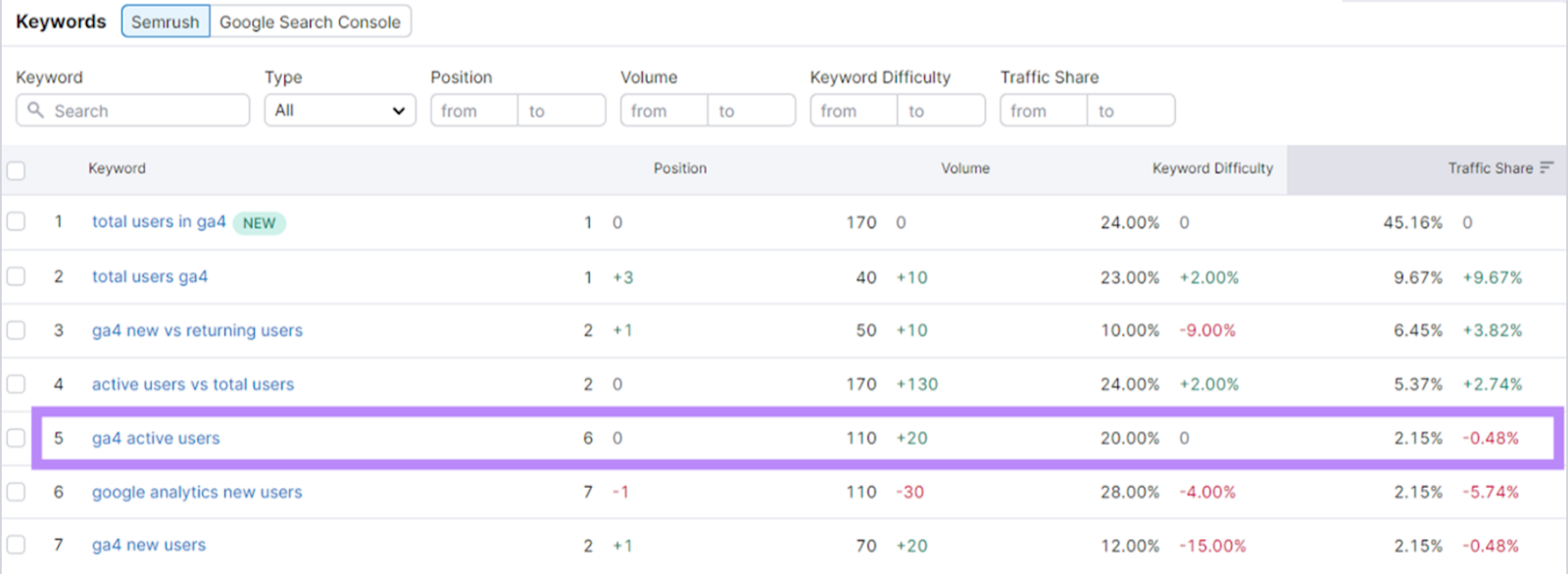Click the Traffic Share sort icon

pyautogui.click(x=1546, y=167)
